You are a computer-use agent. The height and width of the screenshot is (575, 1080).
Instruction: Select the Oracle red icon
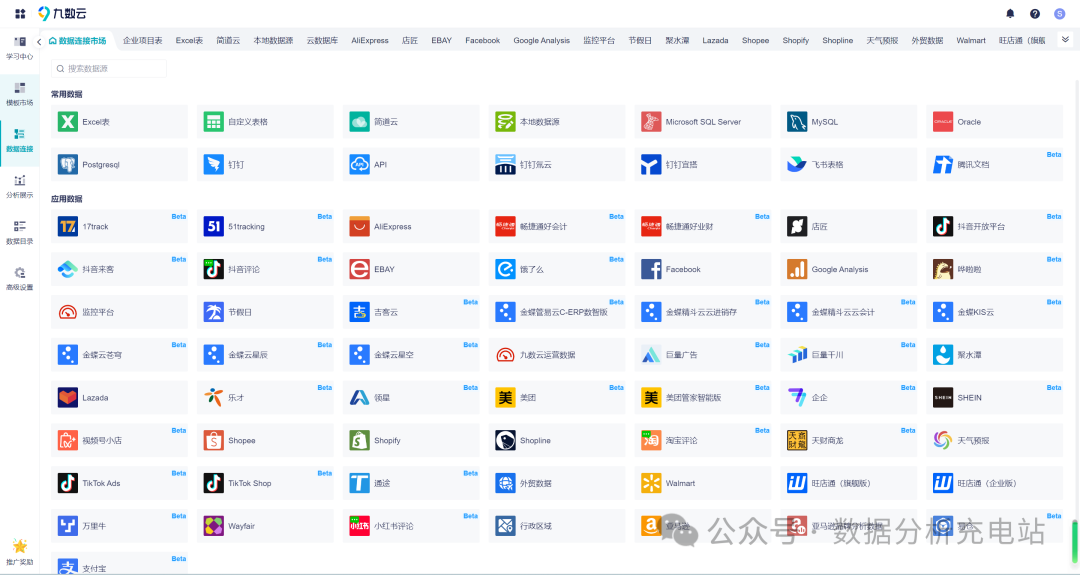coord(943,122)
